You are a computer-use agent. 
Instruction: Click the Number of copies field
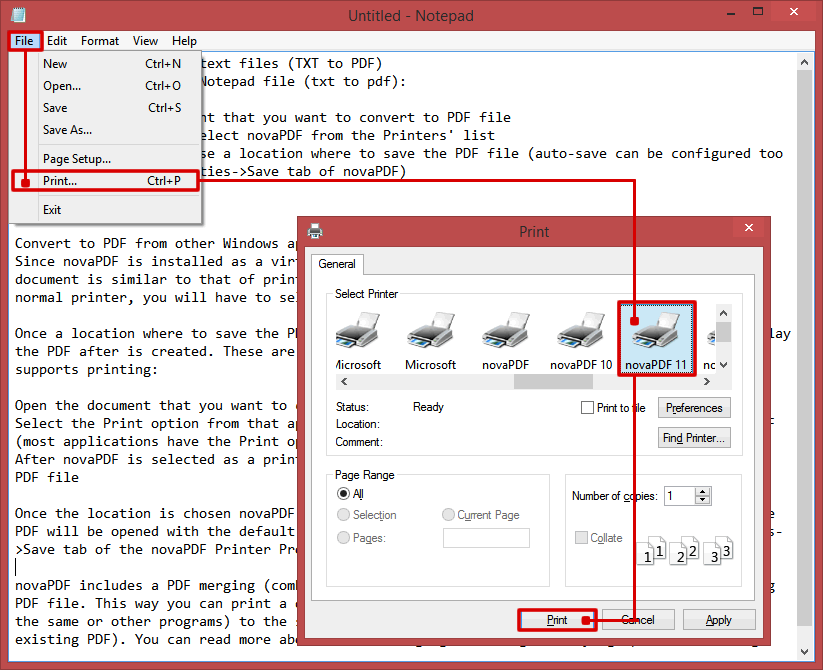click(680, 496)
